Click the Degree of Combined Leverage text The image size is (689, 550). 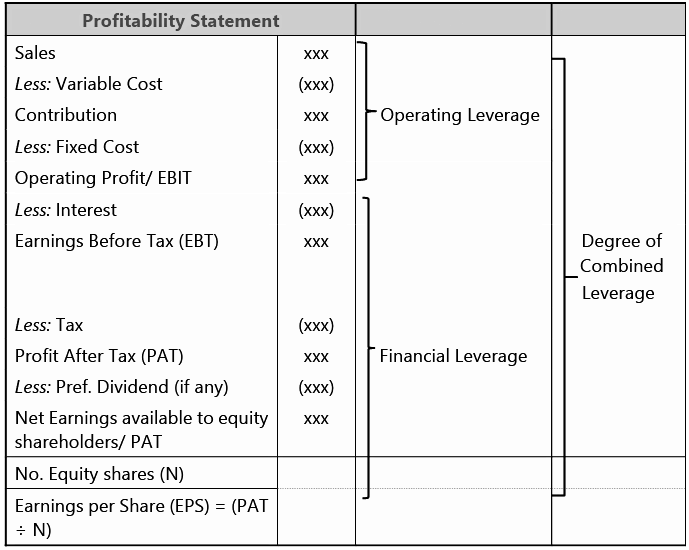(x=621, y=267)
